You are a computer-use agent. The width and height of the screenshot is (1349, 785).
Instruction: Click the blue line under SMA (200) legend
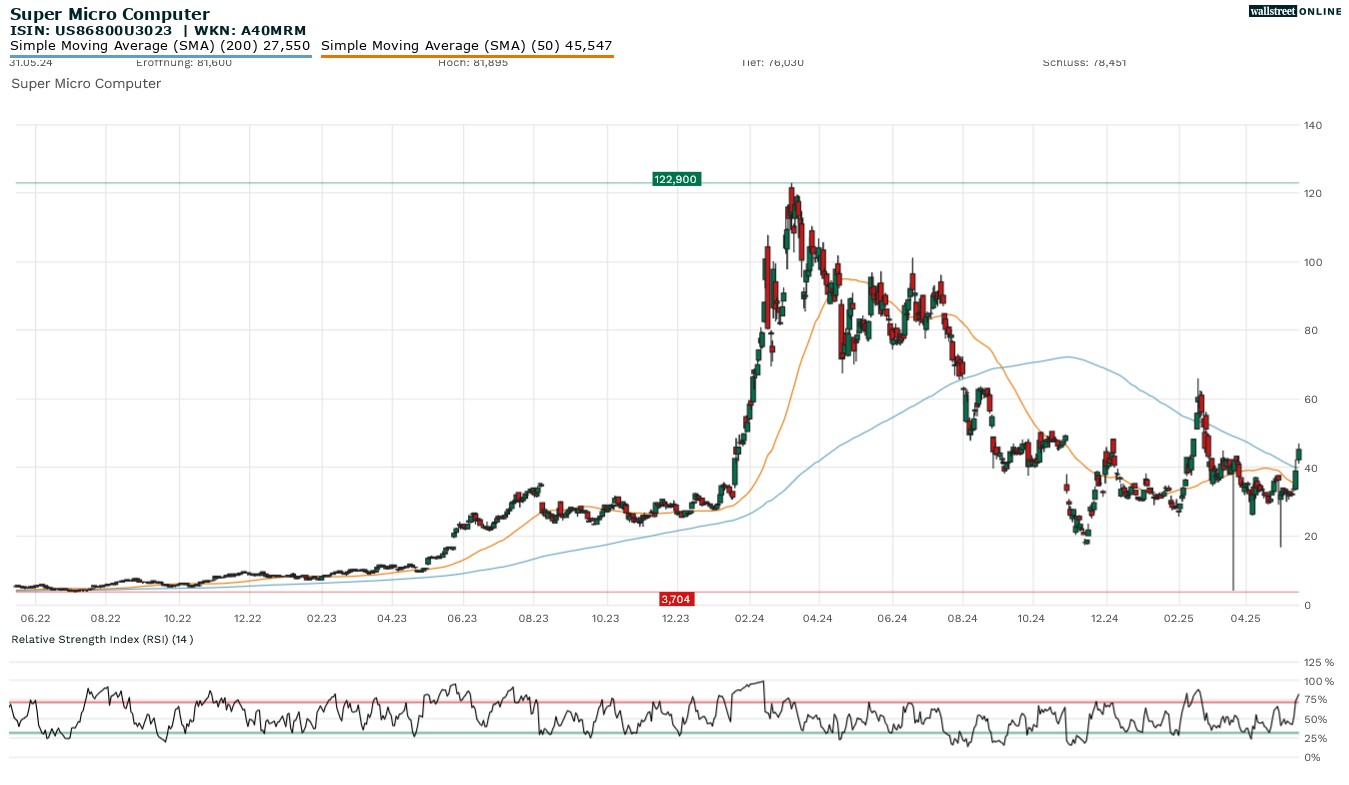tap(161, 56)
